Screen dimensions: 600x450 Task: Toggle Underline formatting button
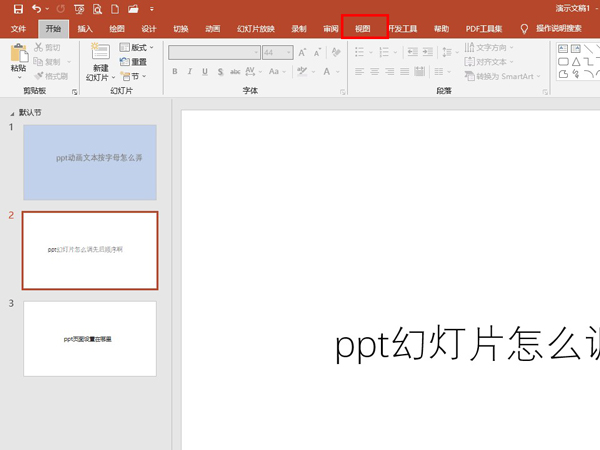[x=206, y=72]
